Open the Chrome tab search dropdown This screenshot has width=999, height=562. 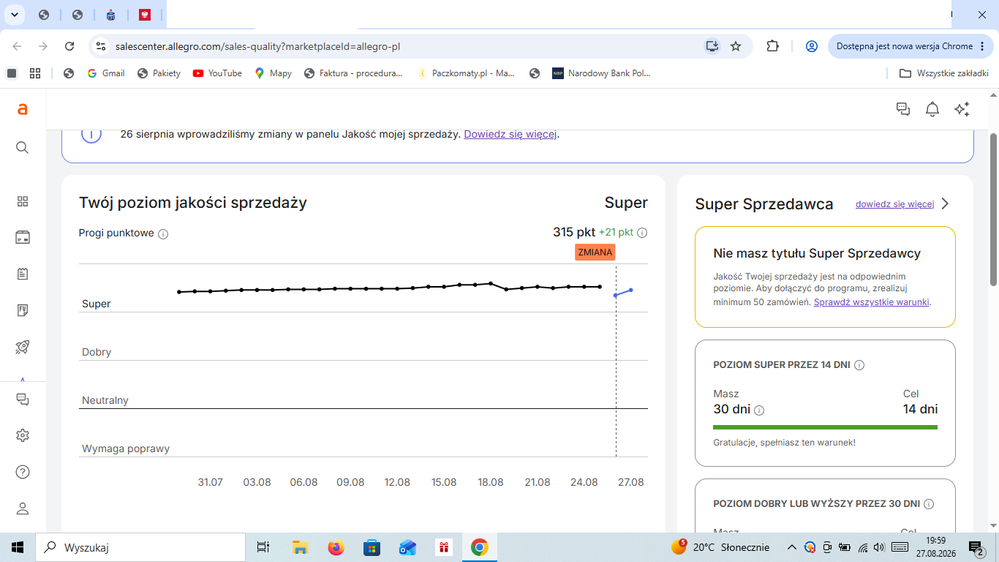[x=14, y=14]
